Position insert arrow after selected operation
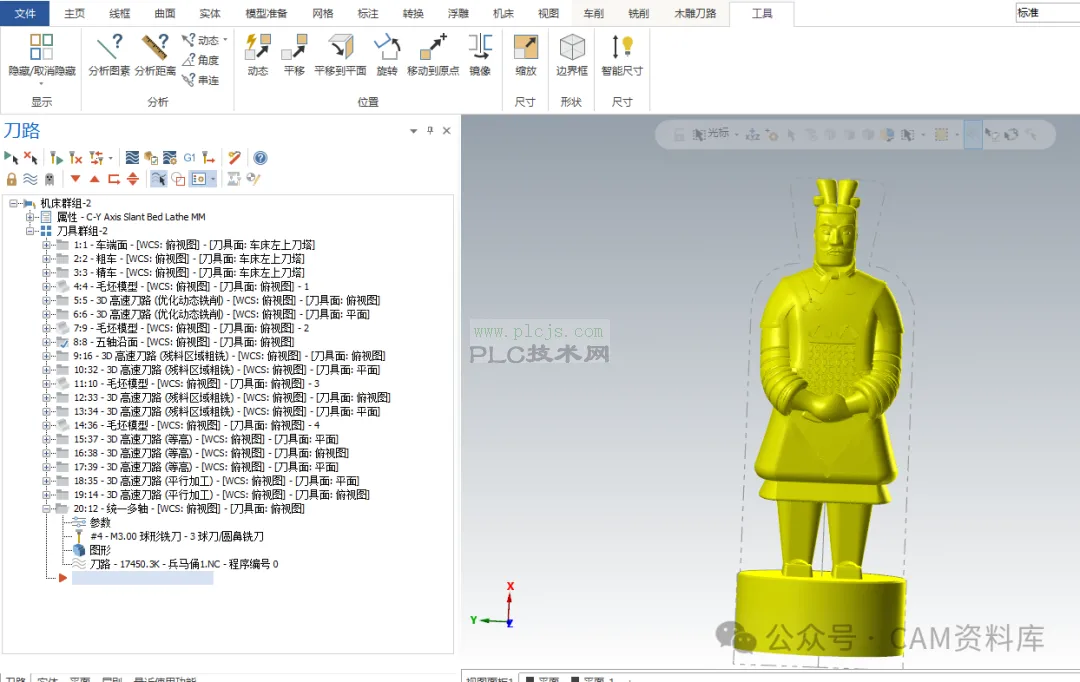This screenshot has width=1080, height=682. coord(114,179)
